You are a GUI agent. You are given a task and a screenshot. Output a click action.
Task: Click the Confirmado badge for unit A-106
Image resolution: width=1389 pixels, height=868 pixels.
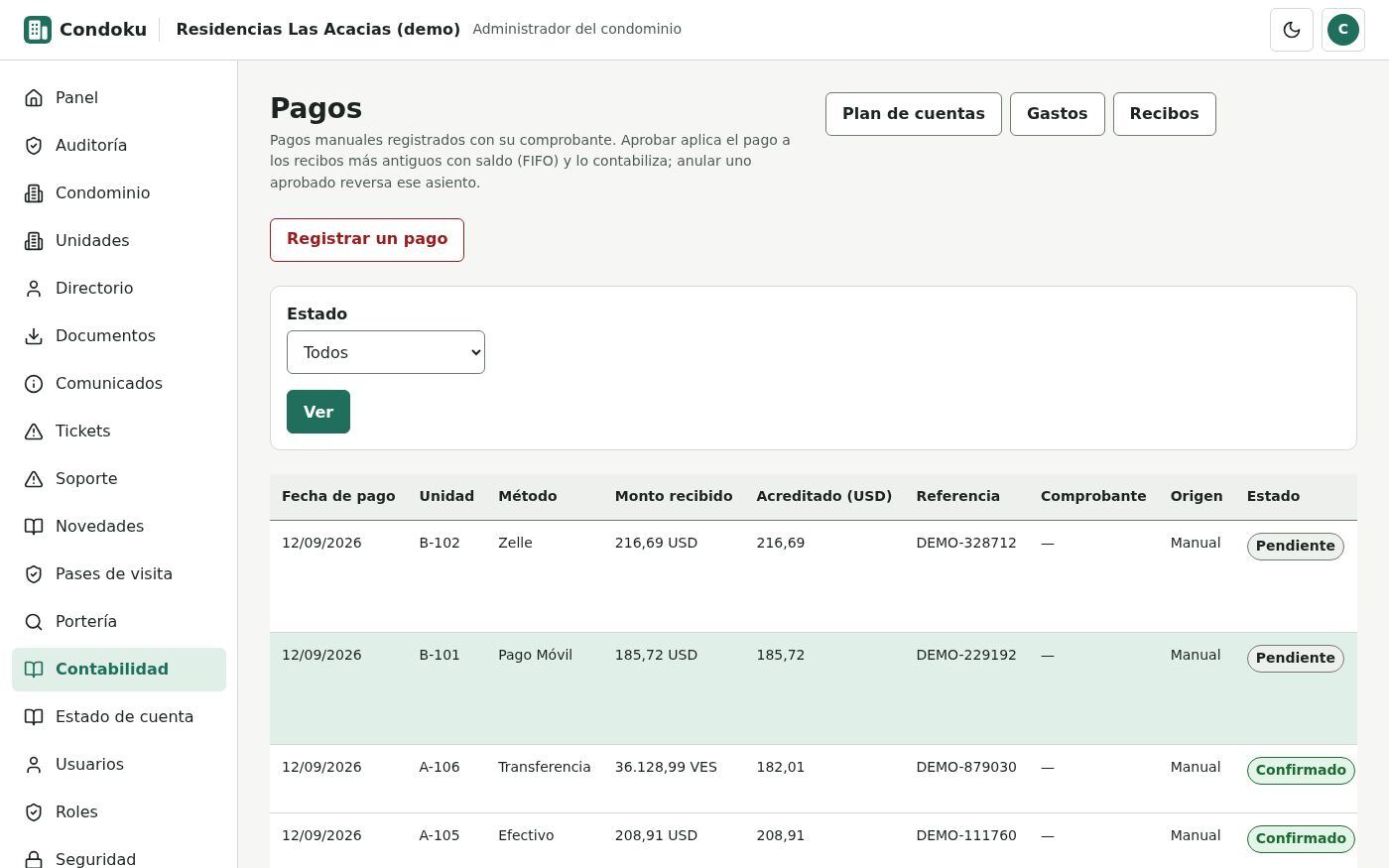1301,770
